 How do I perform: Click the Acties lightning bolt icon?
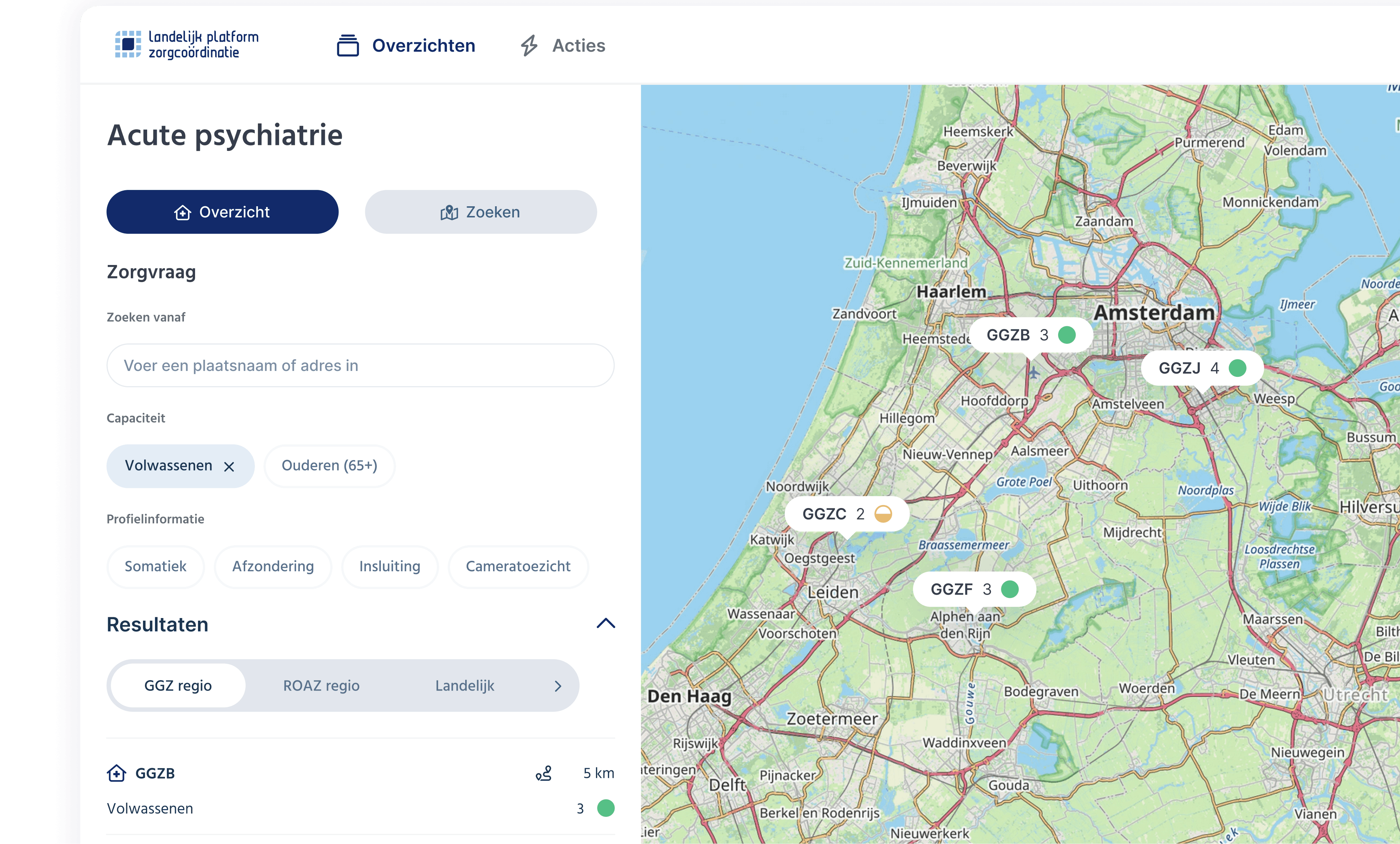pyautogui.click(x=529, y=45)
